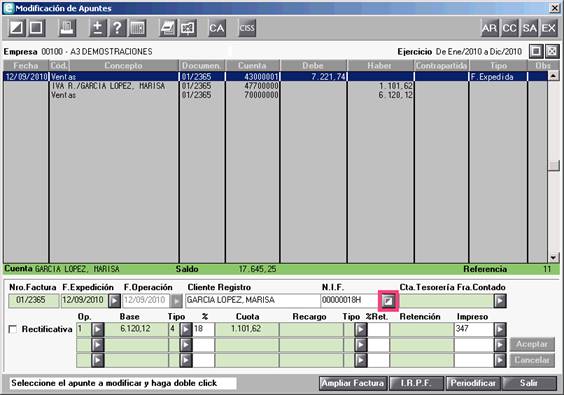Screen dimensions: 564x395
Task: Click the square icon next to Ejercicio
Action: click(x=536, y=51)
